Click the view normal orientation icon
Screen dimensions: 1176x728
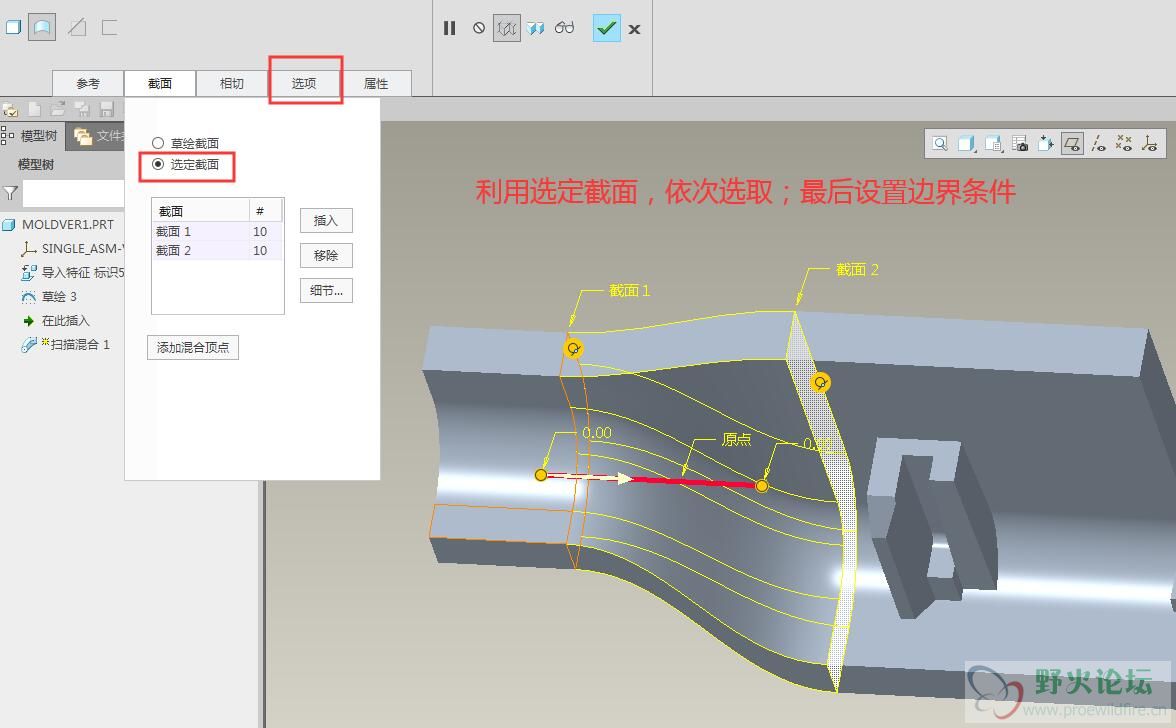pos(1046,143)
